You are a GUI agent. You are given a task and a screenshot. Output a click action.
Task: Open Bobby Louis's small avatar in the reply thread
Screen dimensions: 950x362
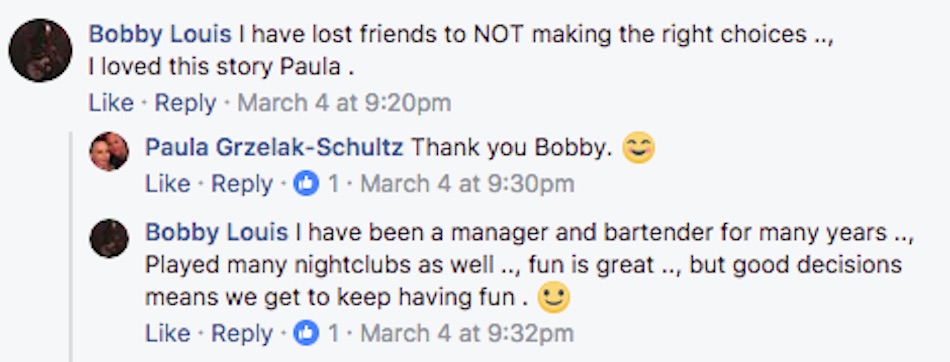(x=109, y=238)
